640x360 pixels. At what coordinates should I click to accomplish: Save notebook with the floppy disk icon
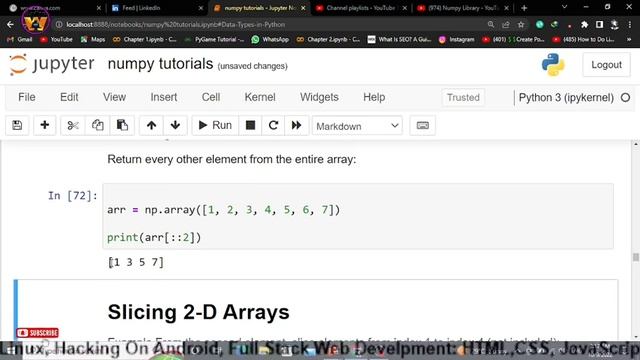point(17,125)
